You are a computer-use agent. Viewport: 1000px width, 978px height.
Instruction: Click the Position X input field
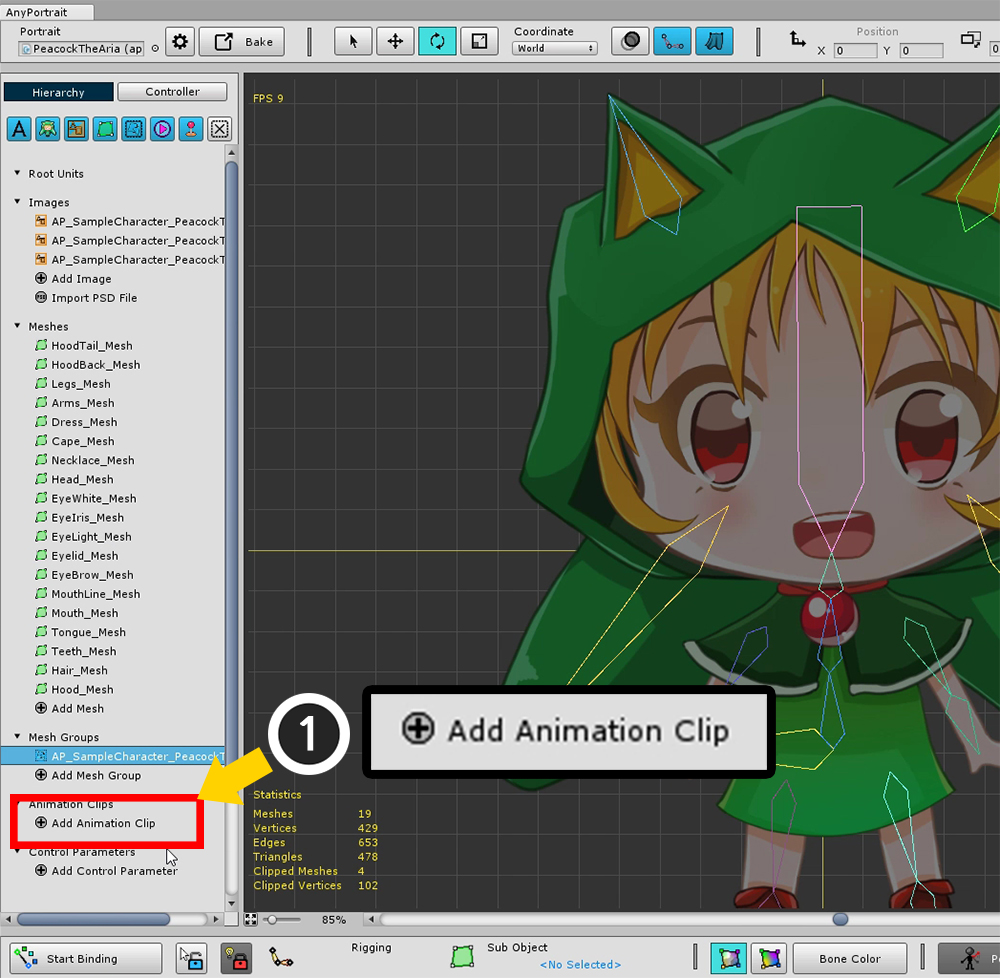click(855, 50)
